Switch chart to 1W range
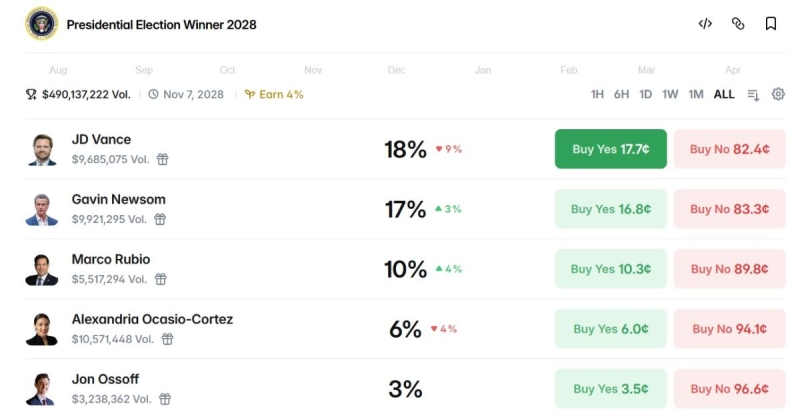 (670, 94)
